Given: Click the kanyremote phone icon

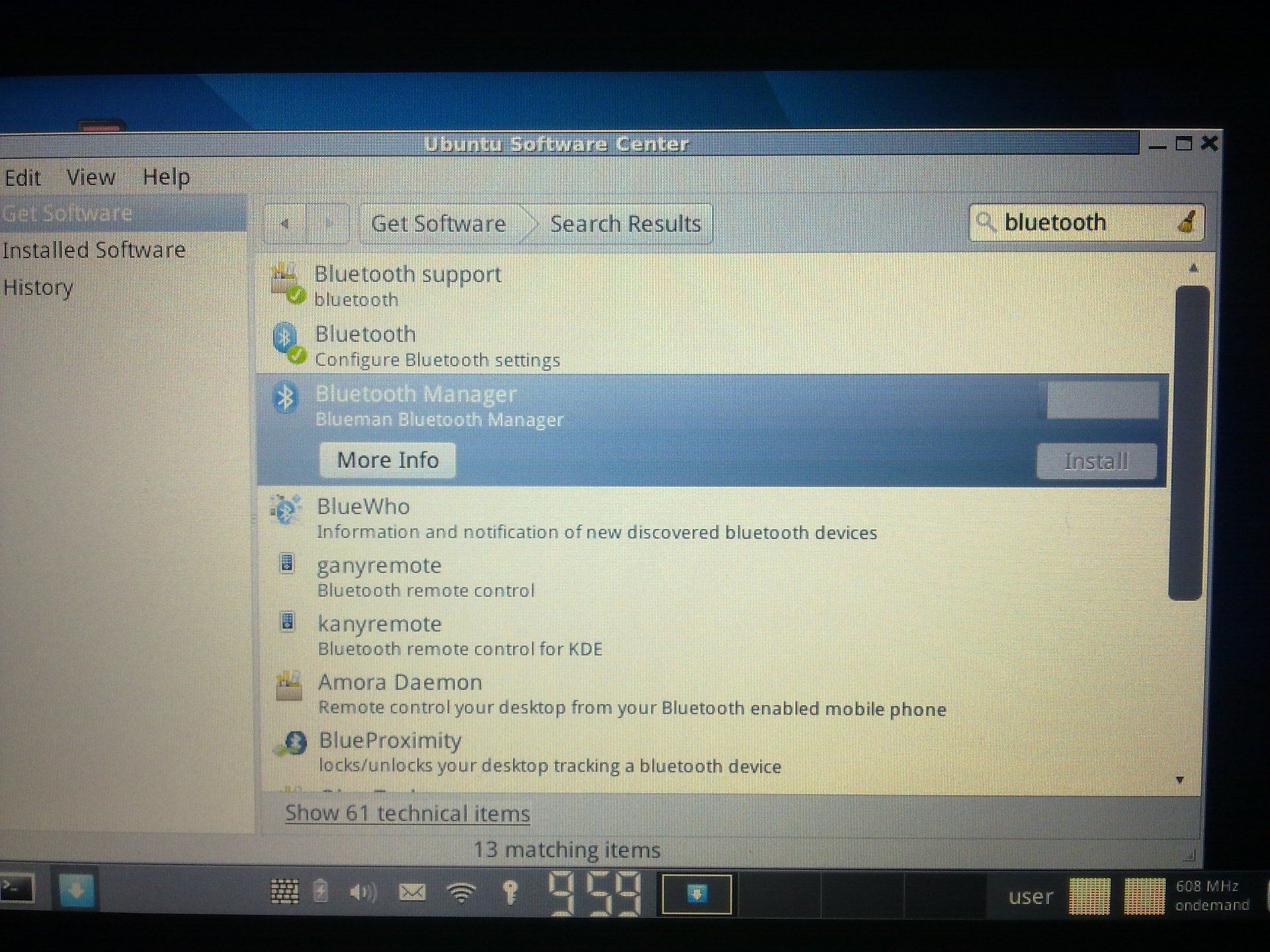Looking at the screenshot, I should click(287, 621).
